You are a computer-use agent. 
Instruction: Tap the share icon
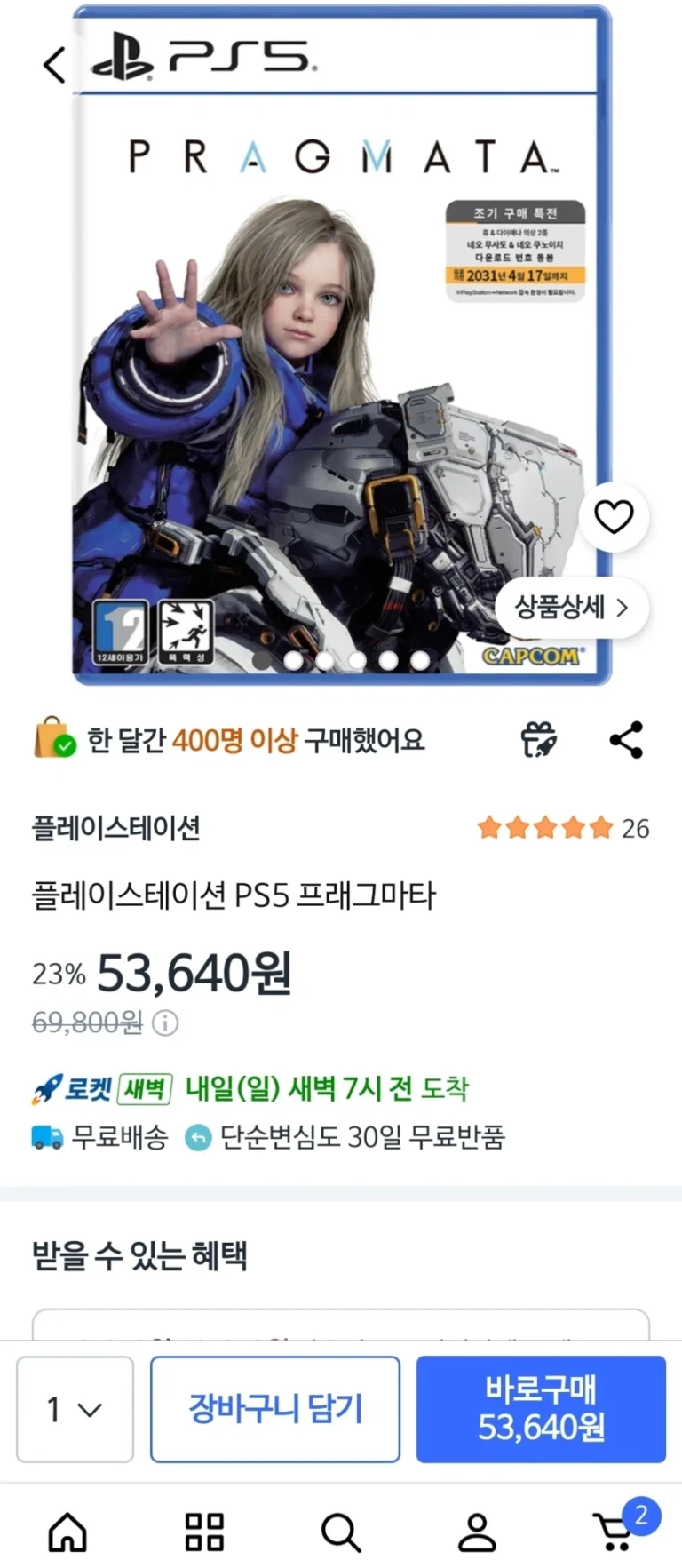pyautogui.click(x=626, y=740)
